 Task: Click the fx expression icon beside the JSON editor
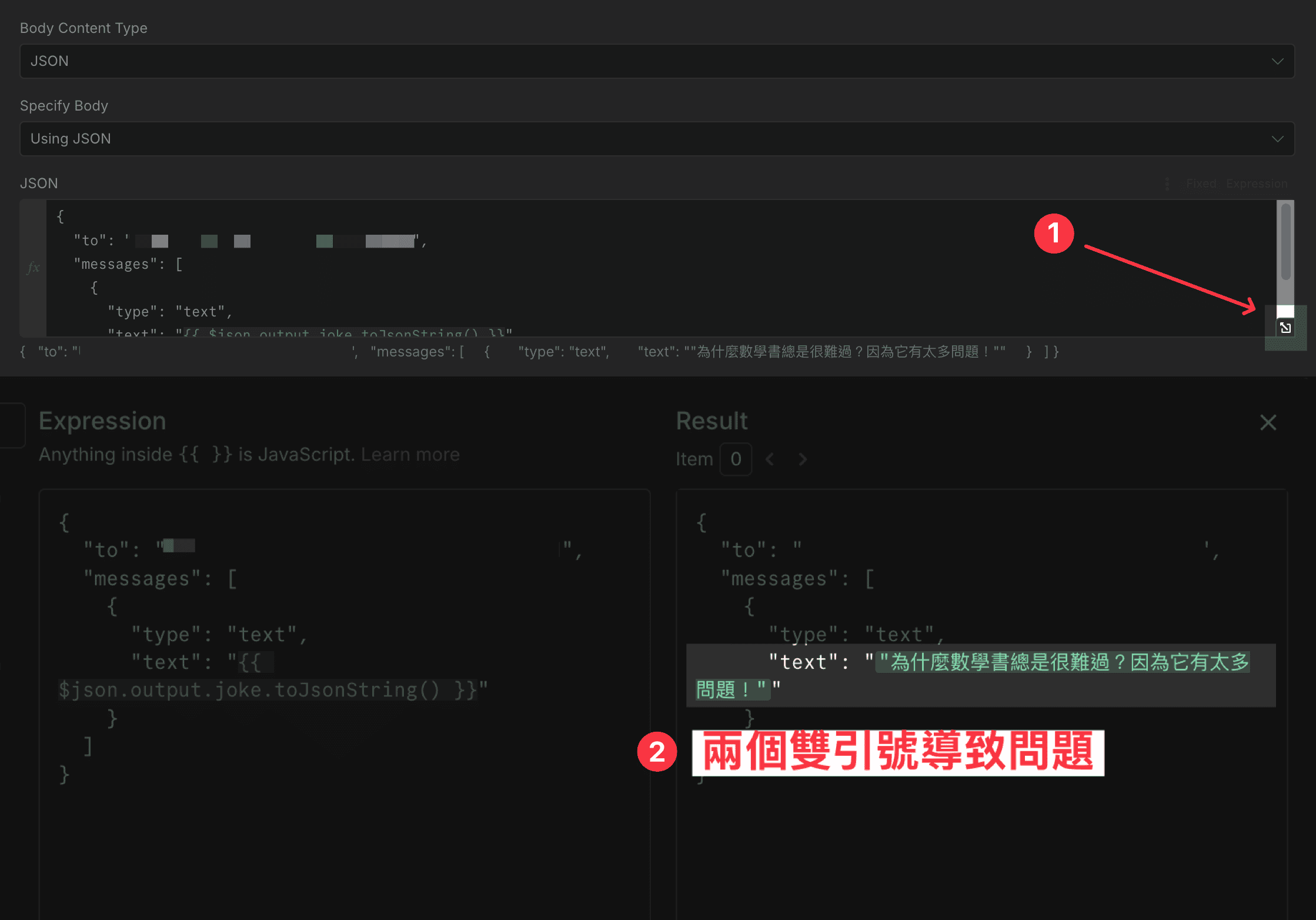click(33, 268)
